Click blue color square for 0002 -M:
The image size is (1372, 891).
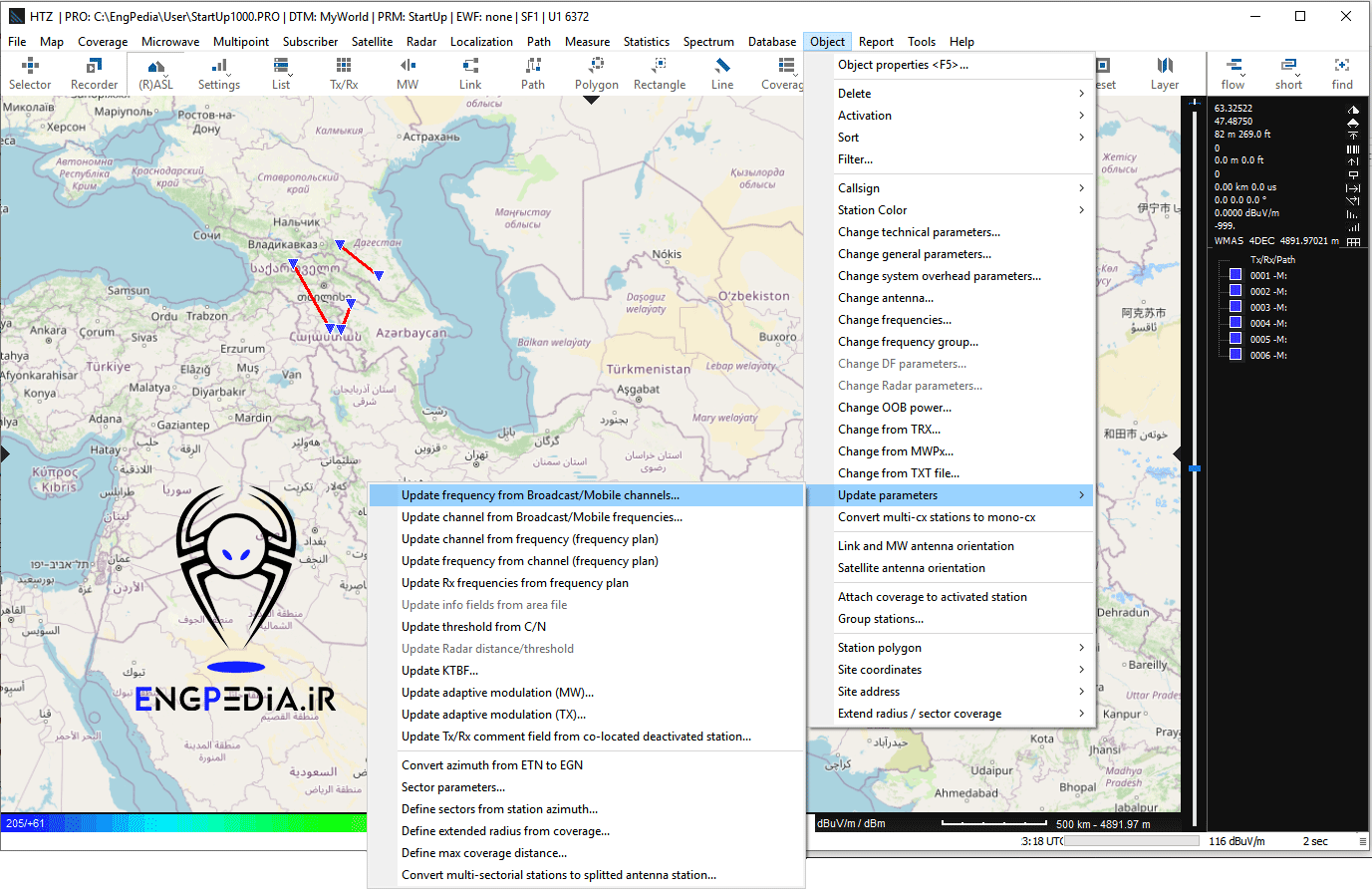[1235, 291]
